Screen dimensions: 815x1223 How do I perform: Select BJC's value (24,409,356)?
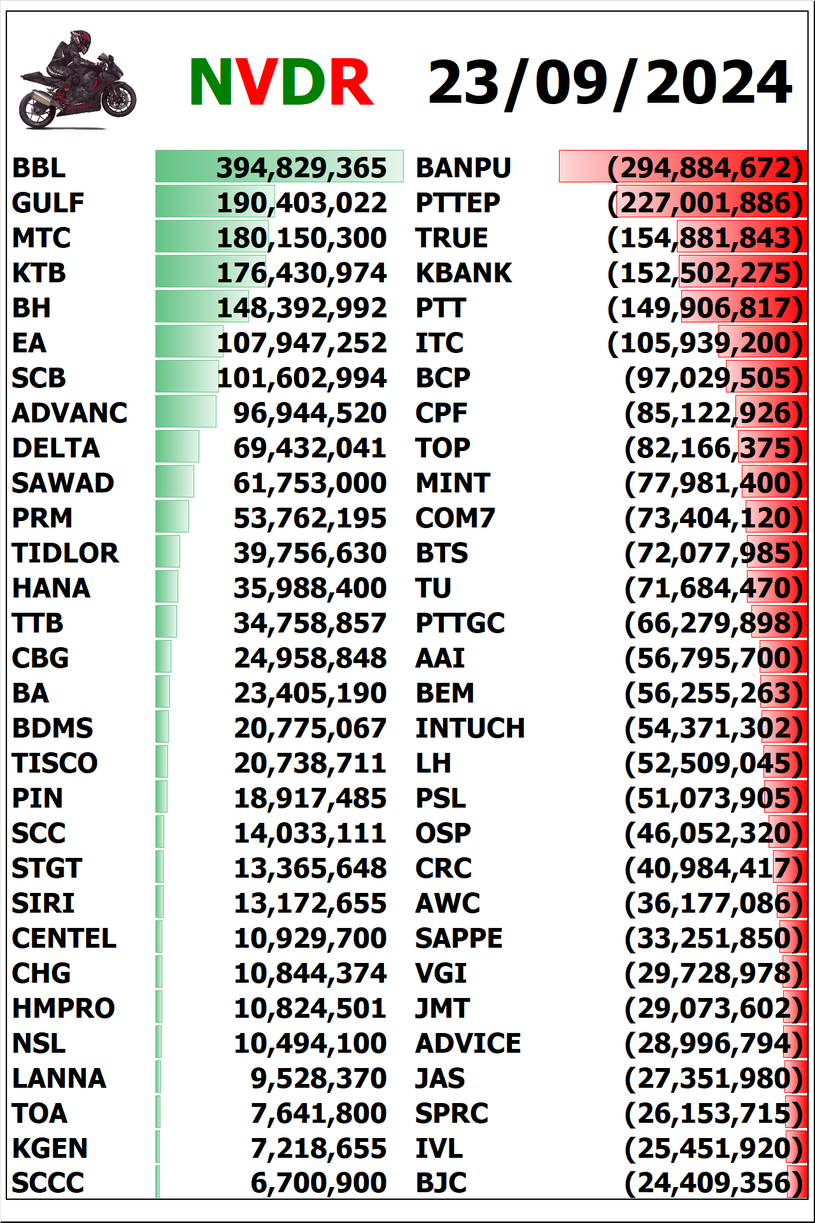point(713,1183)
